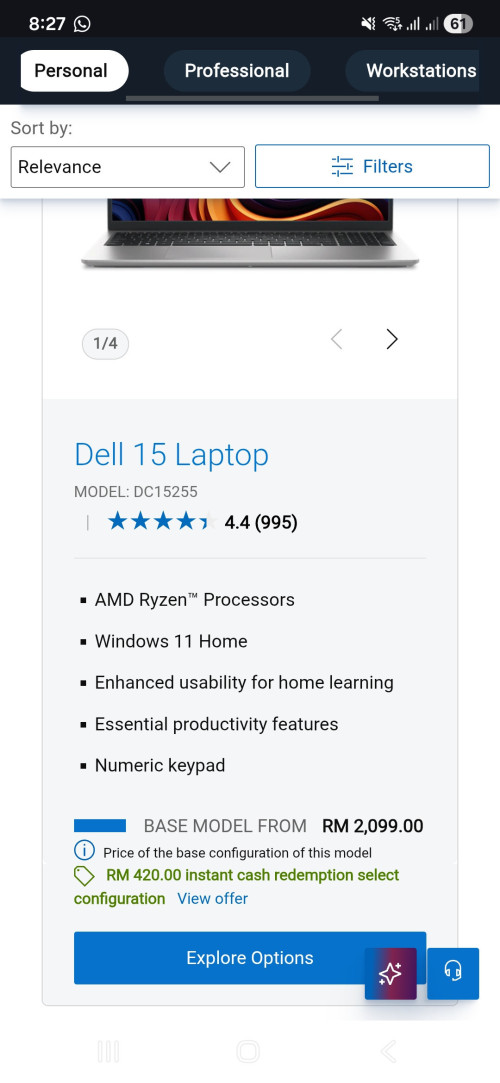The image size is (500, 1083).
Task: Switch to the Professional tab
Action: coord(237,70)
